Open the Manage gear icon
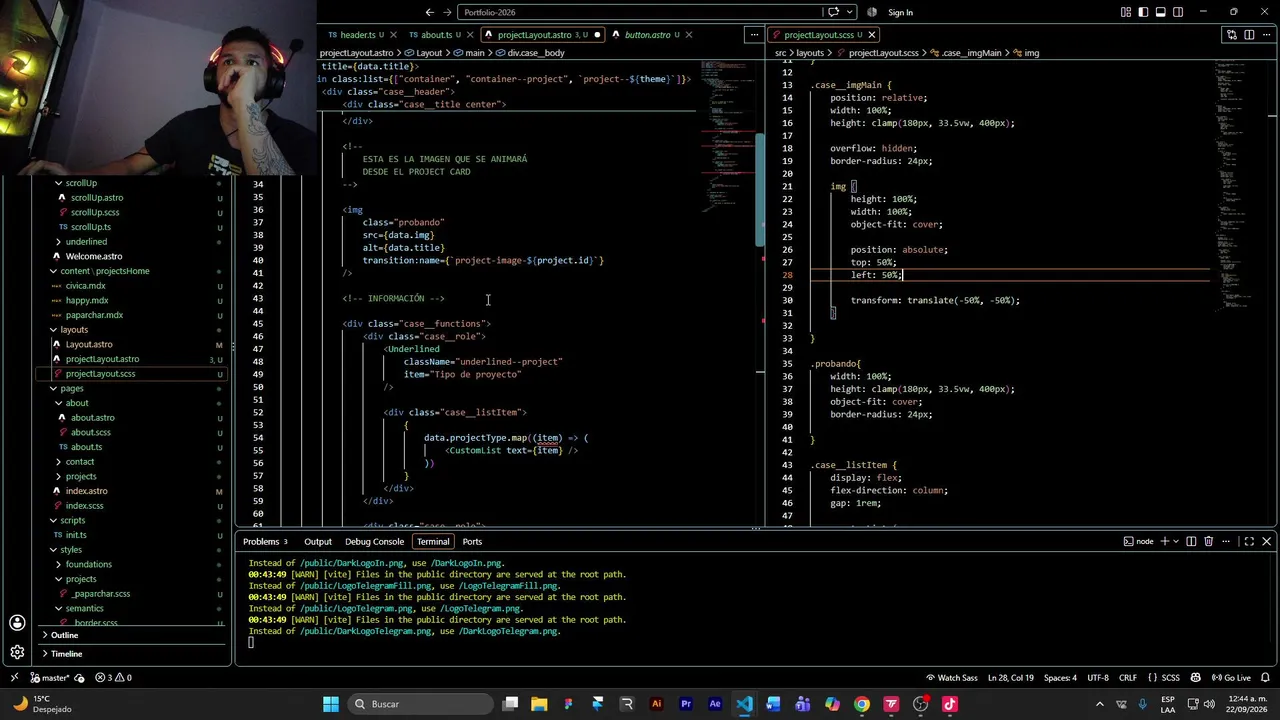Screen dimensions: 1280x720 point(17,652)
